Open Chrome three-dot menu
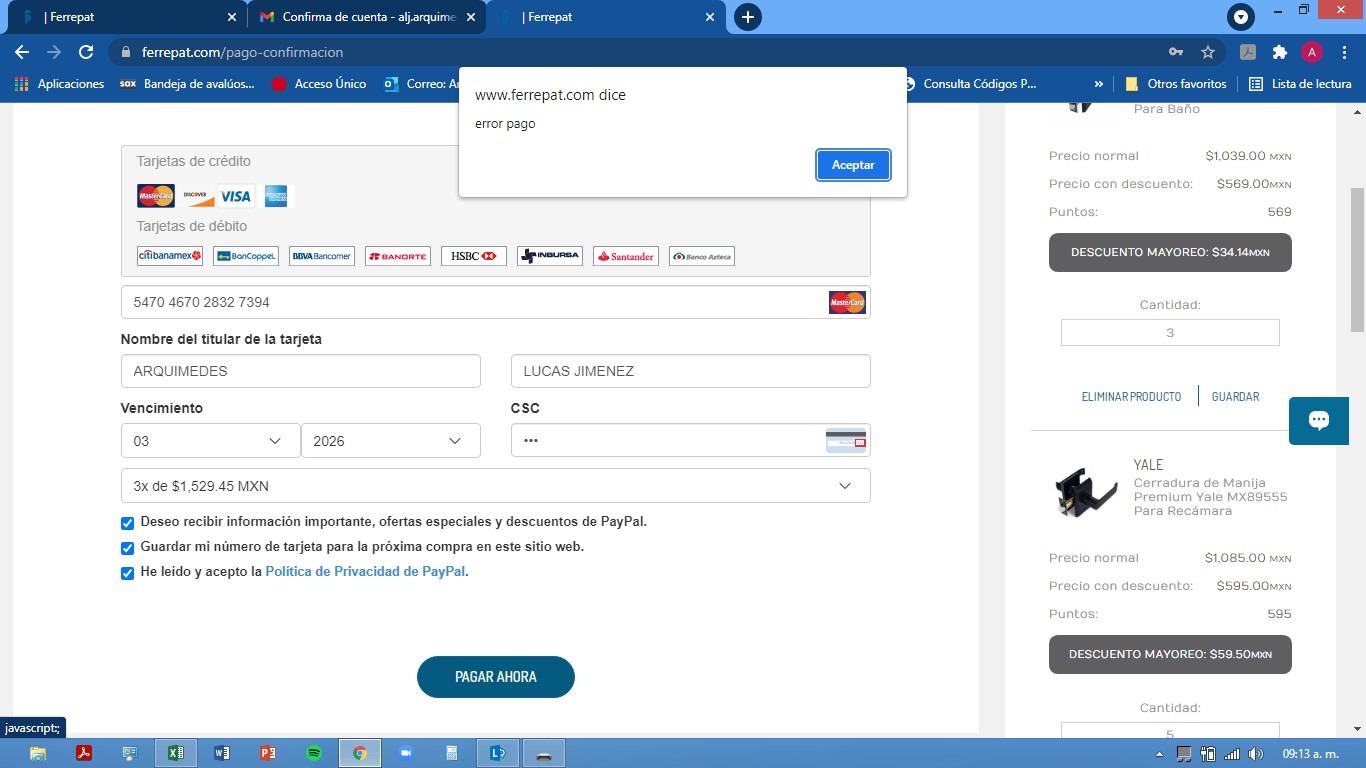This screenshot has width=1366, height=768. click(1344, 52)
